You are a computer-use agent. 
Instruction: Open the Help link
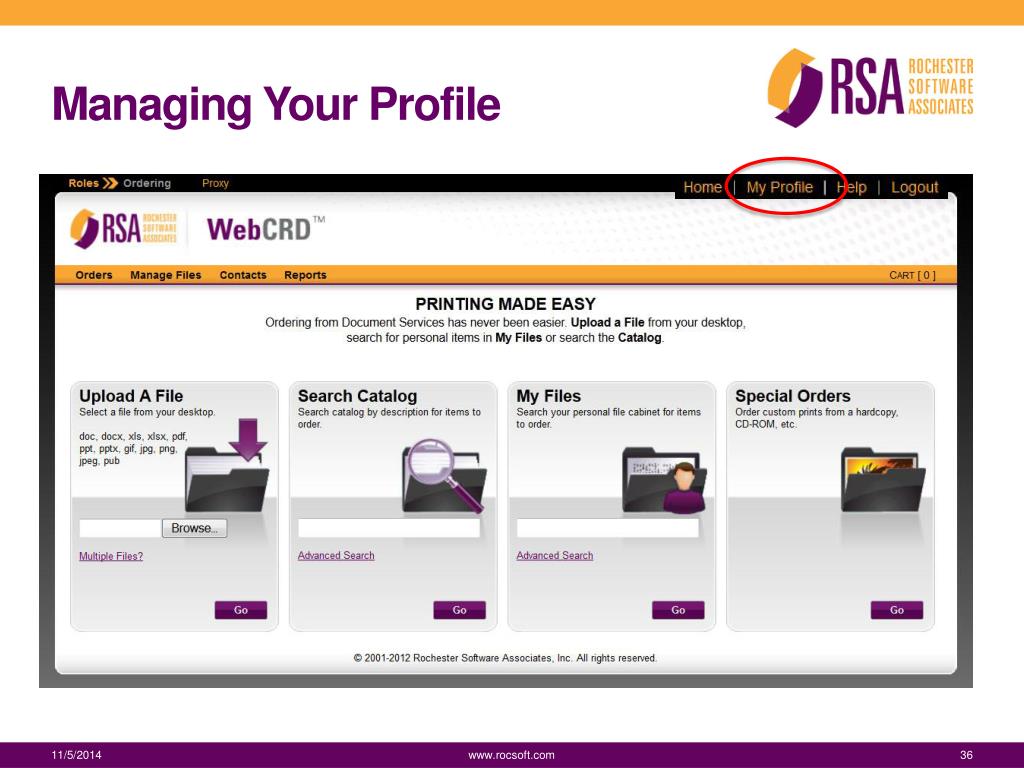click(852, 187)
